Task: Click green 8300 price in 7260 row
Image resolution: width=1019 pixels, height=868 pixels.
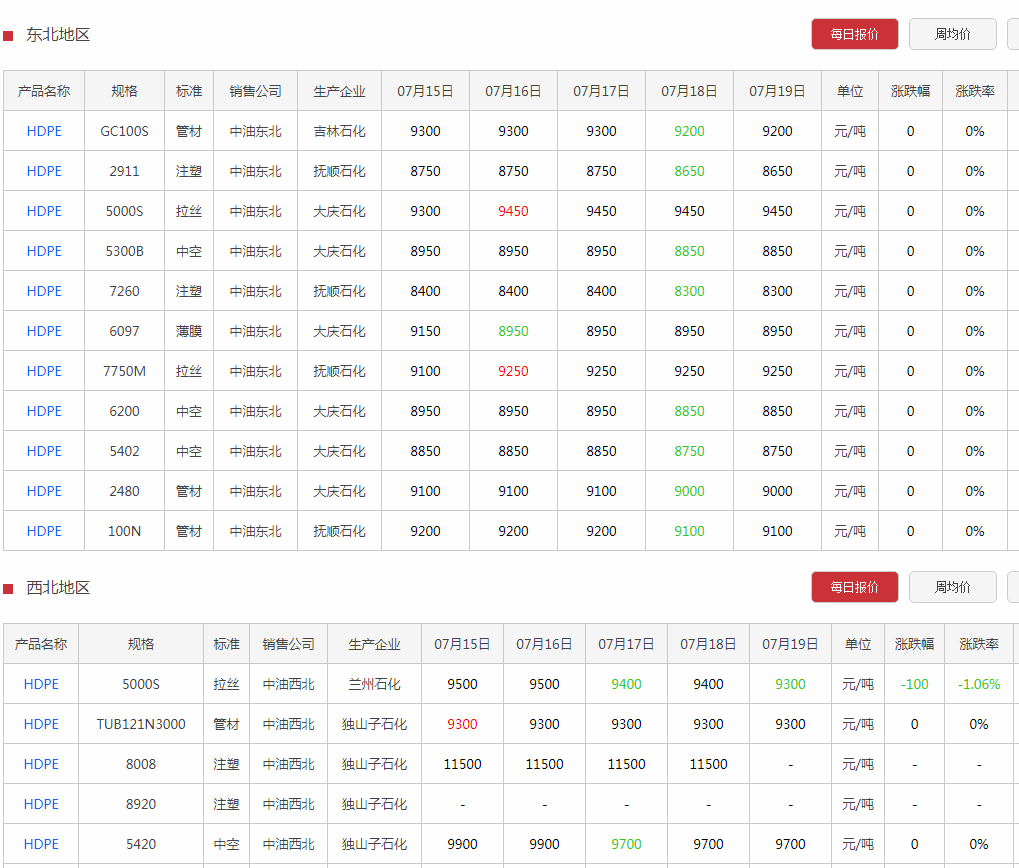Action: pos(689,291)
